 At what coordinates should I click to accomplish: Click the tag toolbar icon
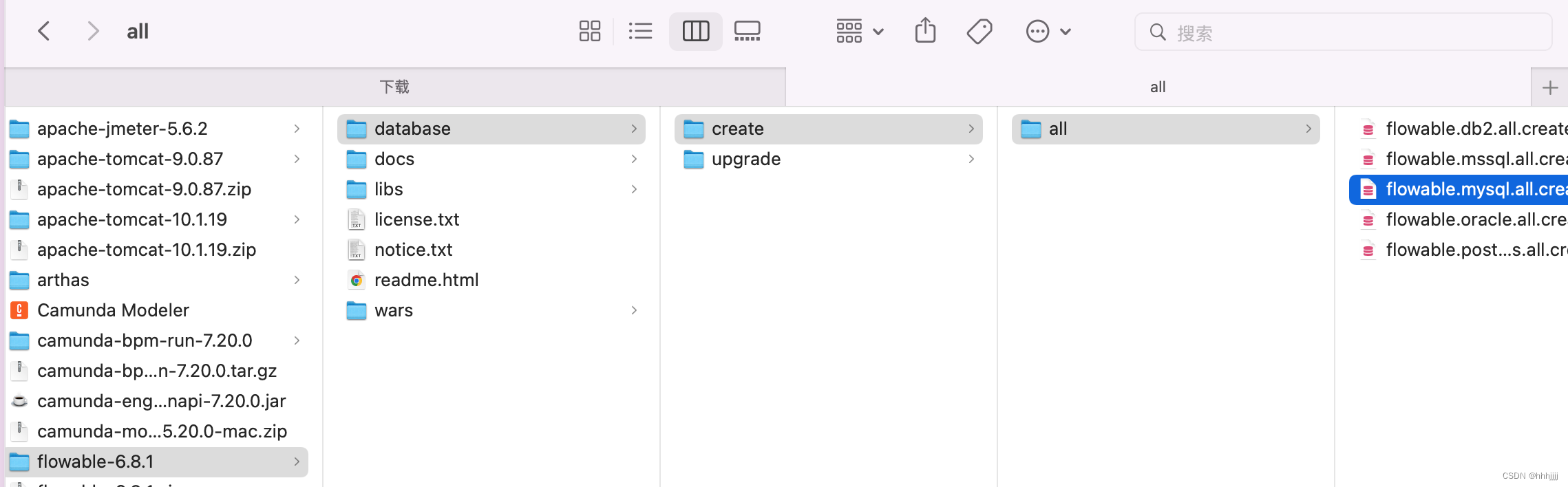click(x=979, y=31)
